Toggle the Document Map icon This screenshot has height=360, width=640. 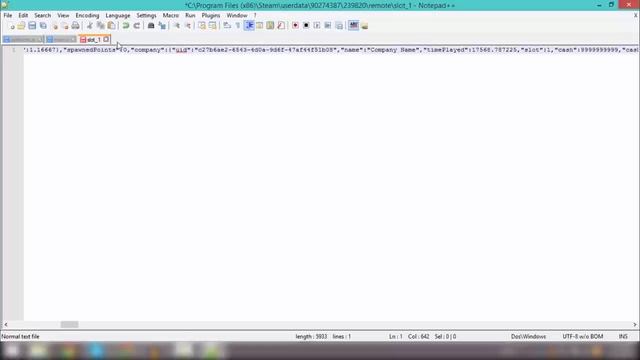[x=270, y=26]
